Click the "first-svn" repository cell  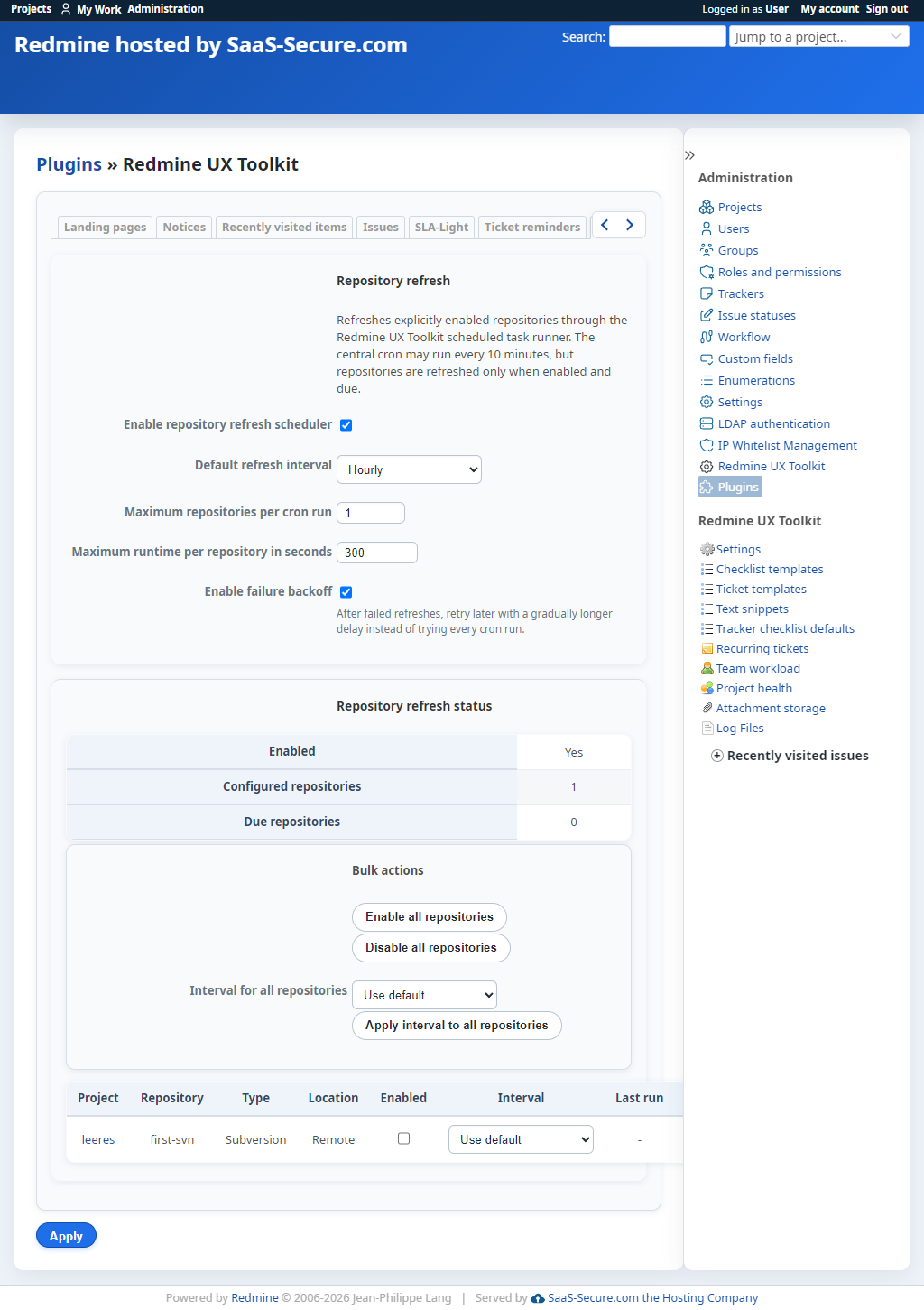(x=172, y=1139)
